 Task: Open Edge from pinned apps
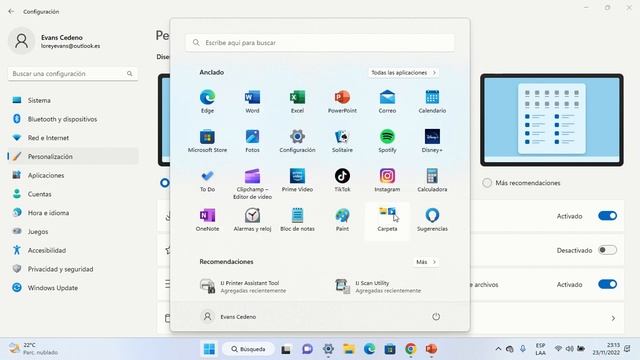coord(207,102)
